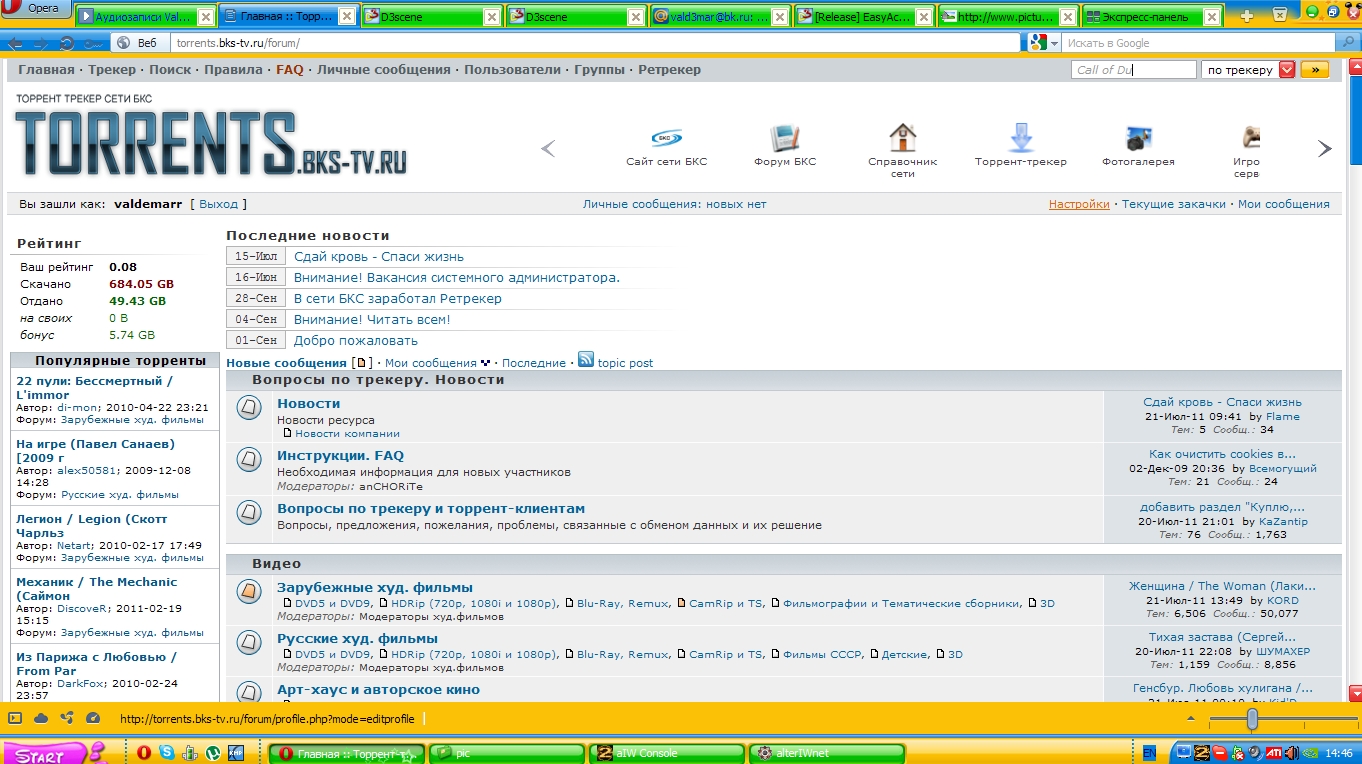Image resolution: width=1362 pixels, height=764 pixels.
Task: Open Ретрекер in the site navigation
Action: (x=670, y=70)
